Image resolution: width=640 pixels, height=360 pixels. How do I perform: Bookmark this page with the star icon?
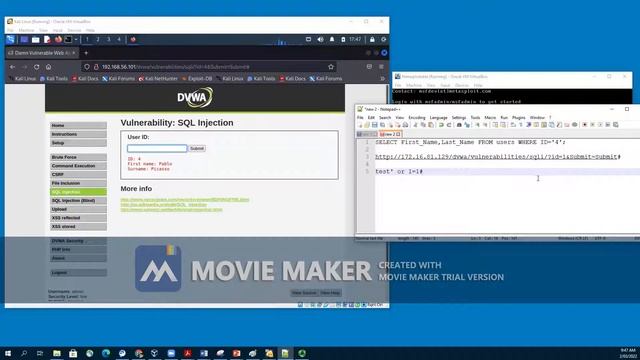[x=331, y=67]
